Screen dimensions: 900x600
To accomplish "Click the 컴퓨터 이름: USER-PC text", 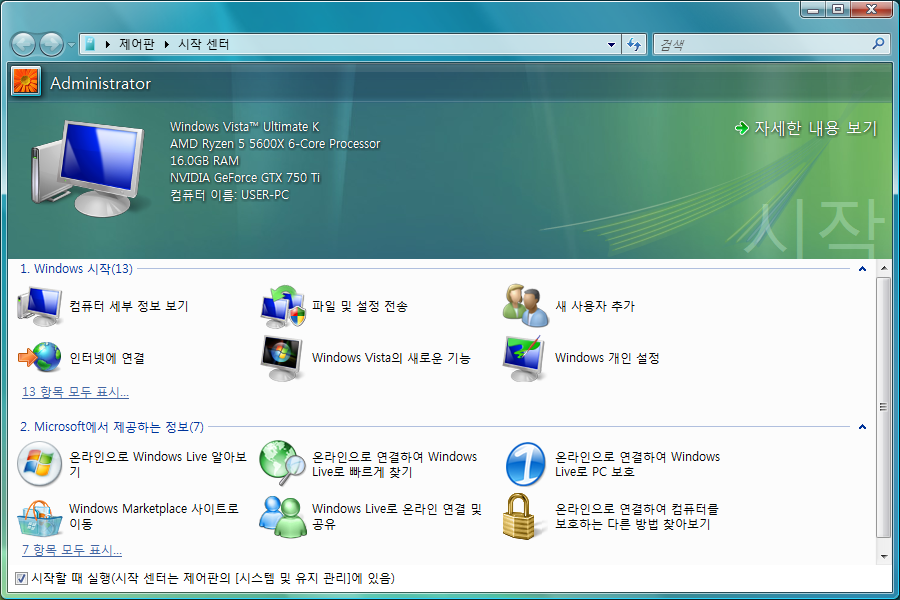I will pyautogui.click(x=230, y=195).
